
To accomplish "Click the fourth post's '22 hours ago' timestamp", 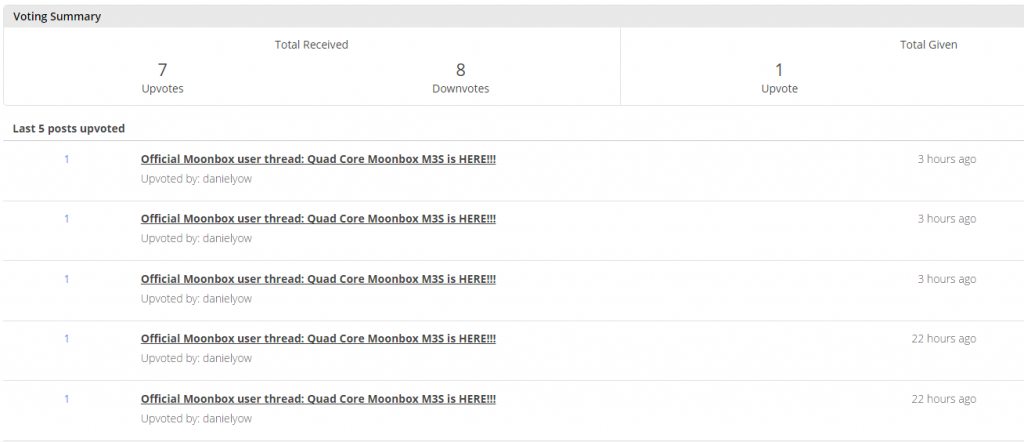I will [943, 339].
